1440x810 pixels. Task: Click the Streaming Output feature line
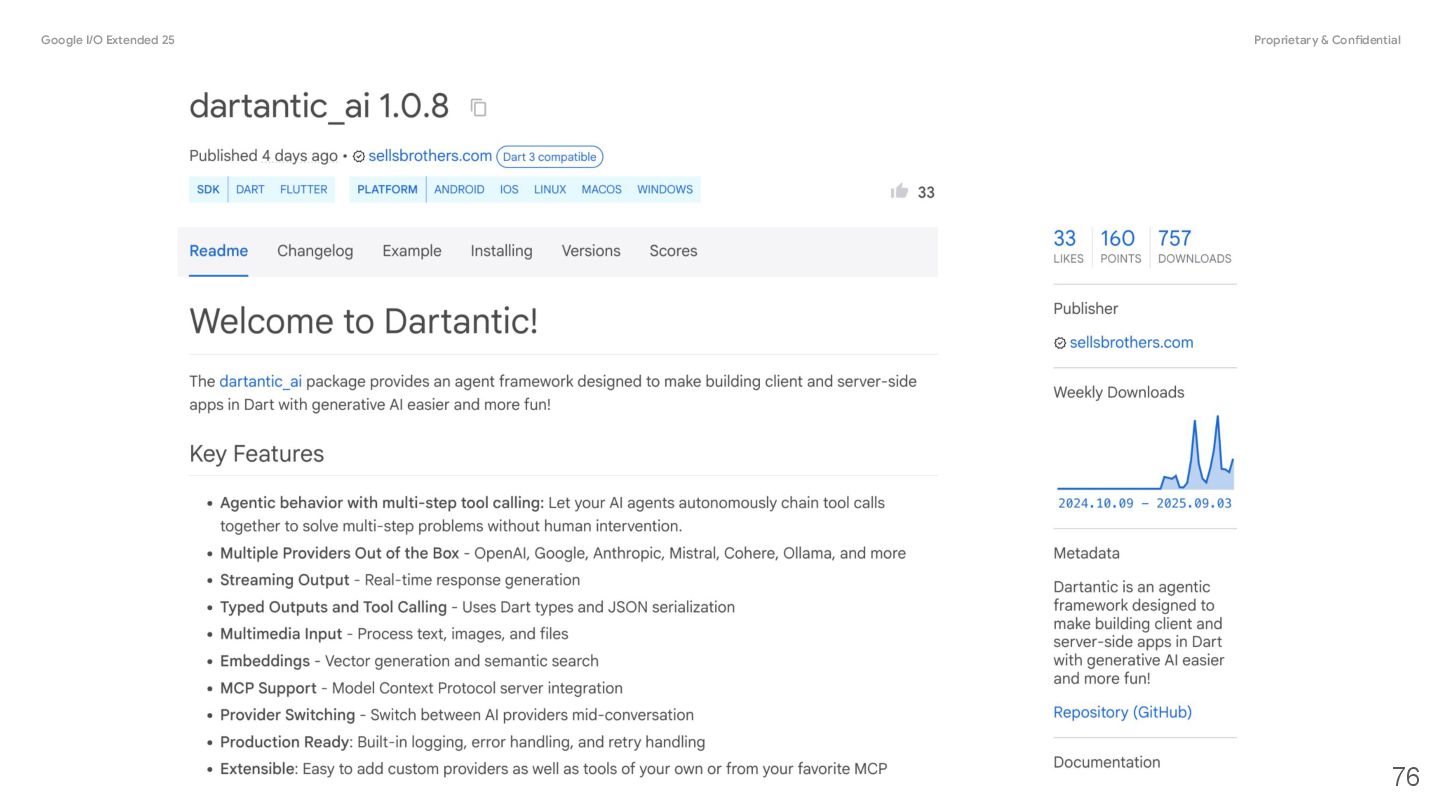pyautogui.click(x=400, y=580)
